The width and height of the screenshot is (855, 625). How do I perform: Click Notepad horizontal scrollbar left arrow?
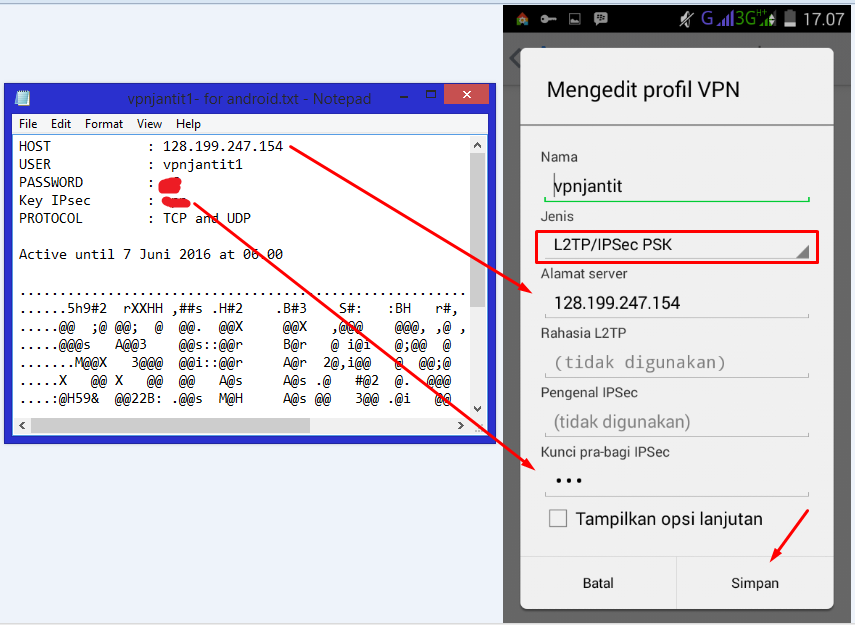22,425
